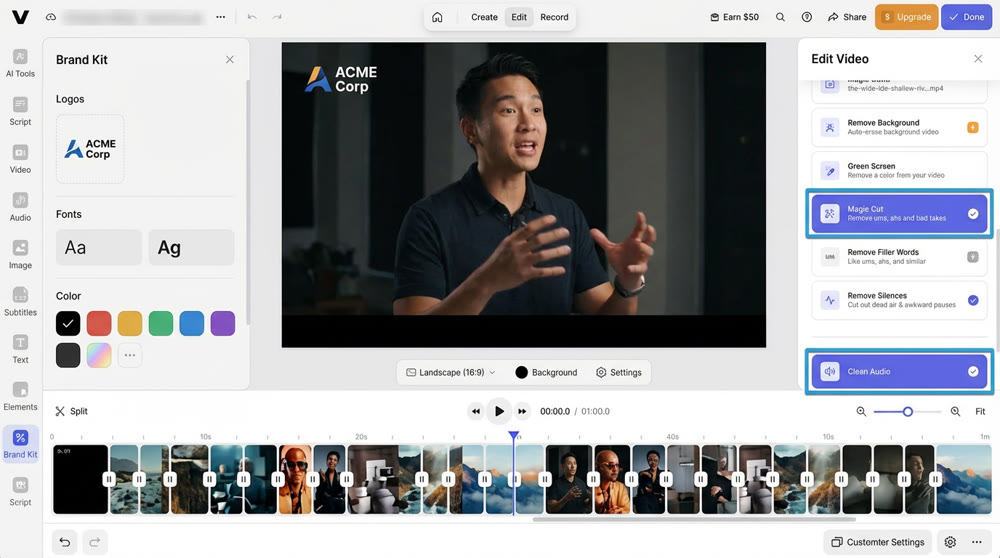Screen dimensions: 1000x558
Task: Click the search magnifier icon
Action: tap(780, 17)
